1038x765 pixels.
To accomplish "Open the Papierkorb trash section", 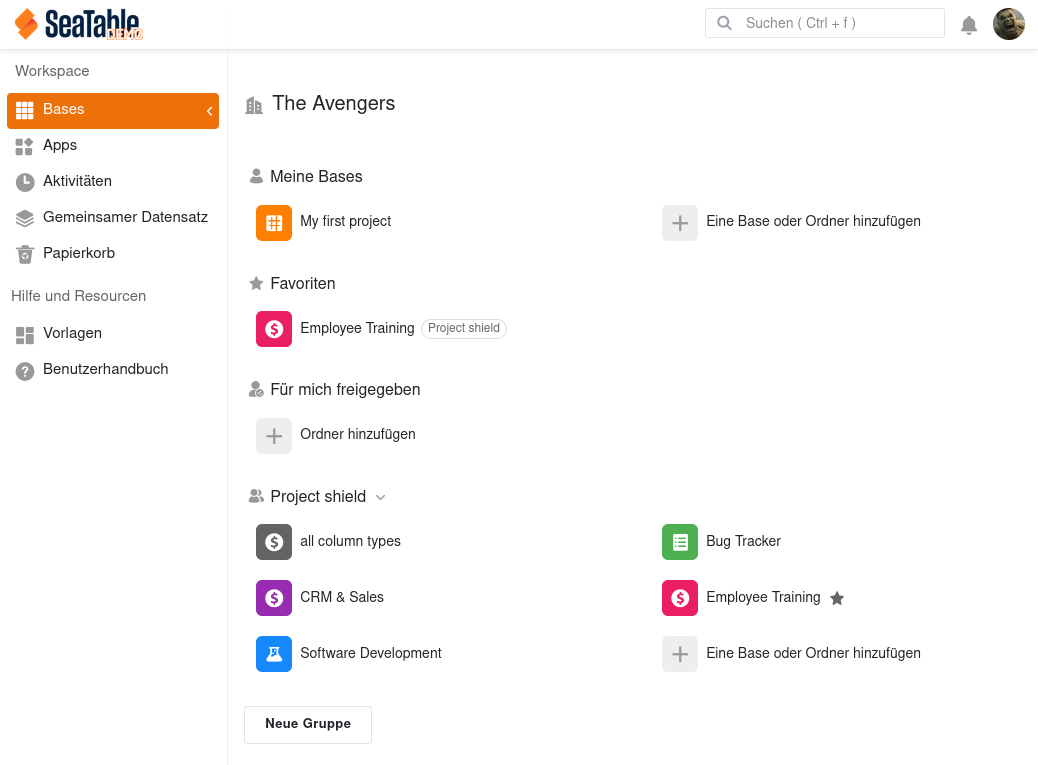I will click(78, 254).
